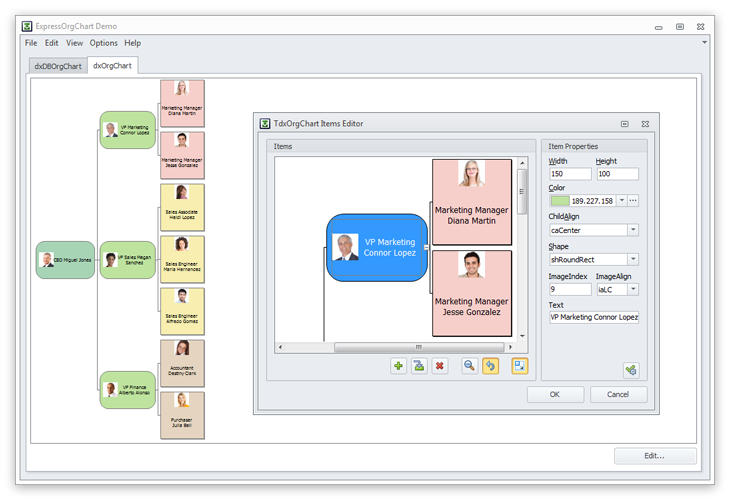Close the Items Editor dialog
This screenshot has height=500, width=730.
(x=645, y=124)
